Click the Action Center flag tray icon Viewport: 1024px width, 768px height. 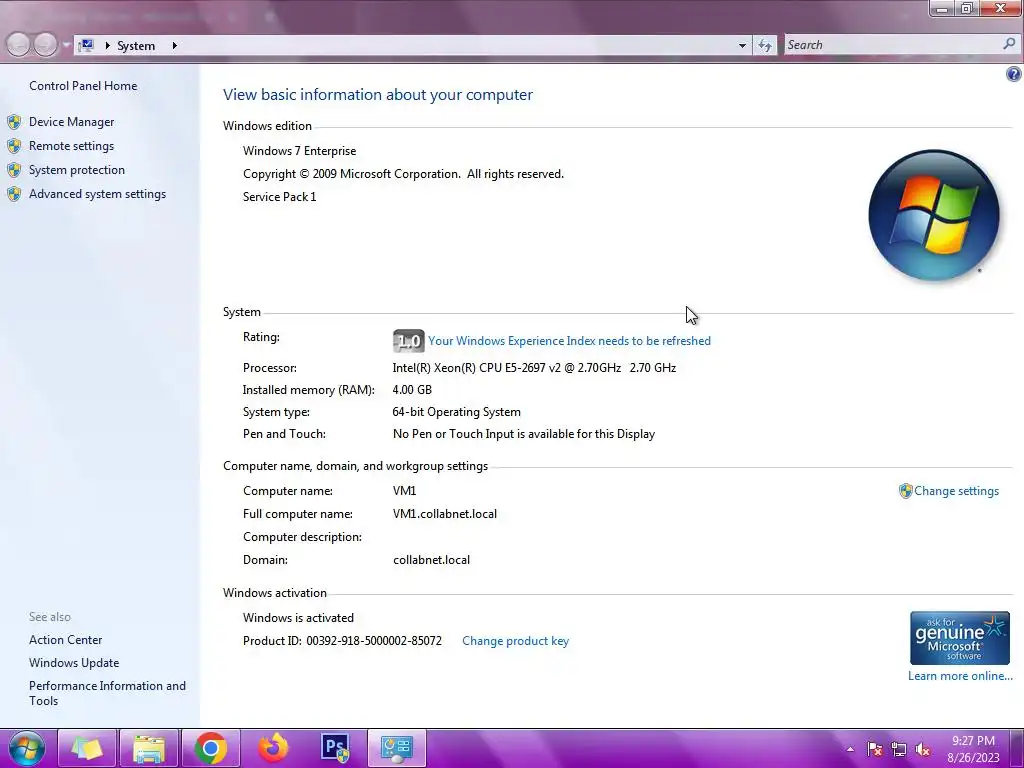point(875,750)
